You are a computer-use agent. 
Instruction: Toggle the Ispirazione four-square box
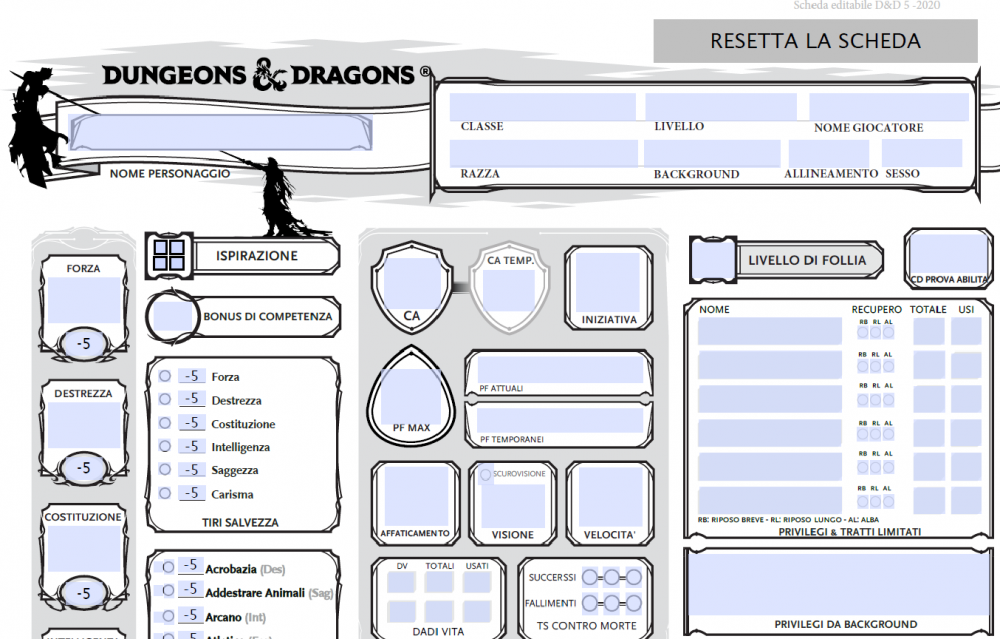pyautogui.click(x=169, y=255)
